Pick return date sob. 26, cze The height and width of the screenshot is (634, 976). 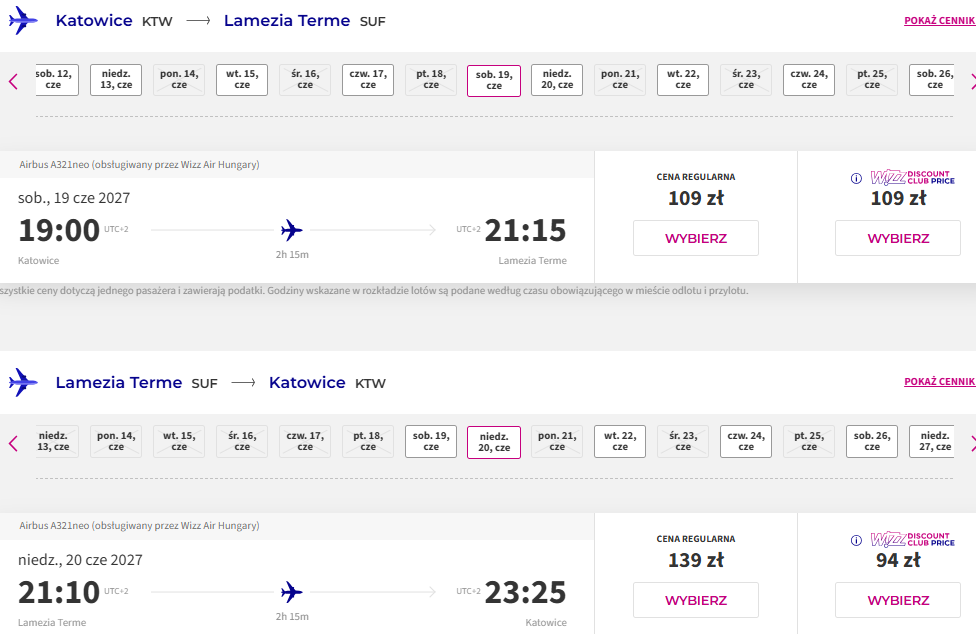pos(872,441)
